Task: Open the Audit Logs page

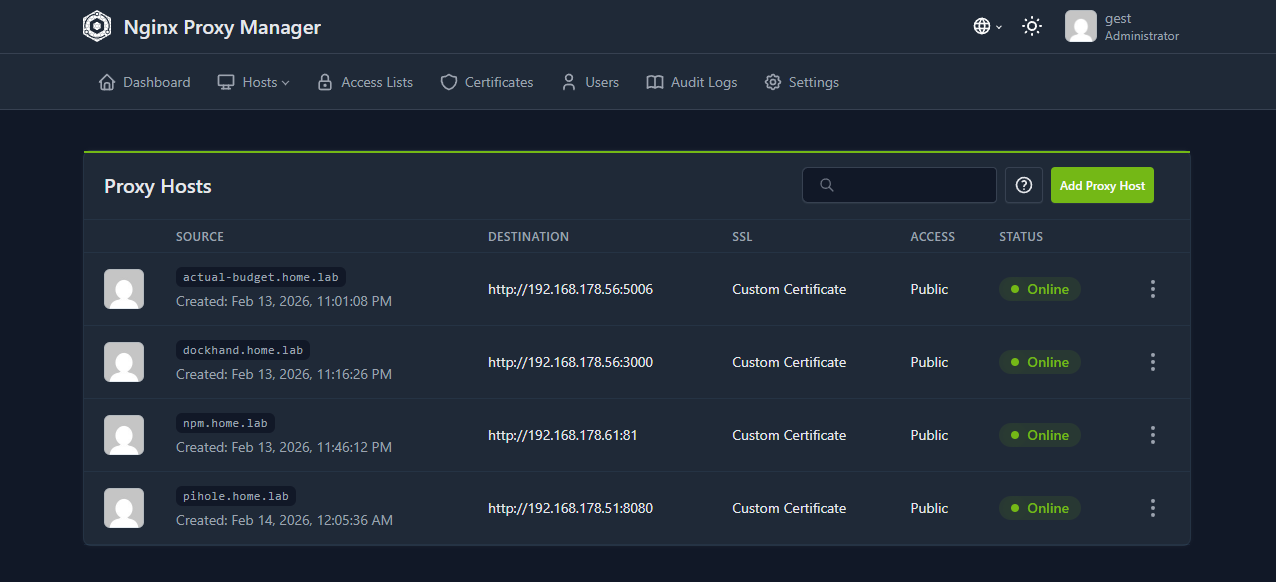Action: 692,82
